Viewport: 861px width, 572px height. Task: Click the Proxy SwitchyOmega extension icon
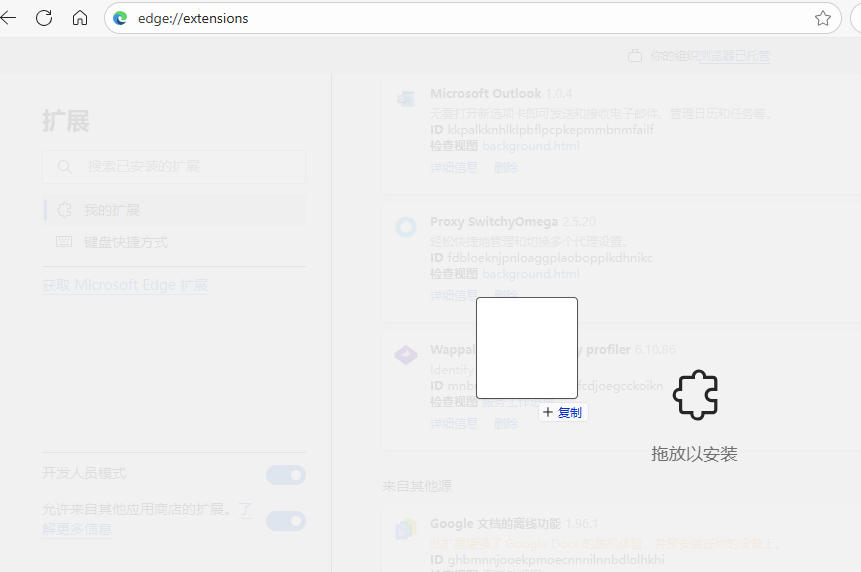click(x=406, y=227)
